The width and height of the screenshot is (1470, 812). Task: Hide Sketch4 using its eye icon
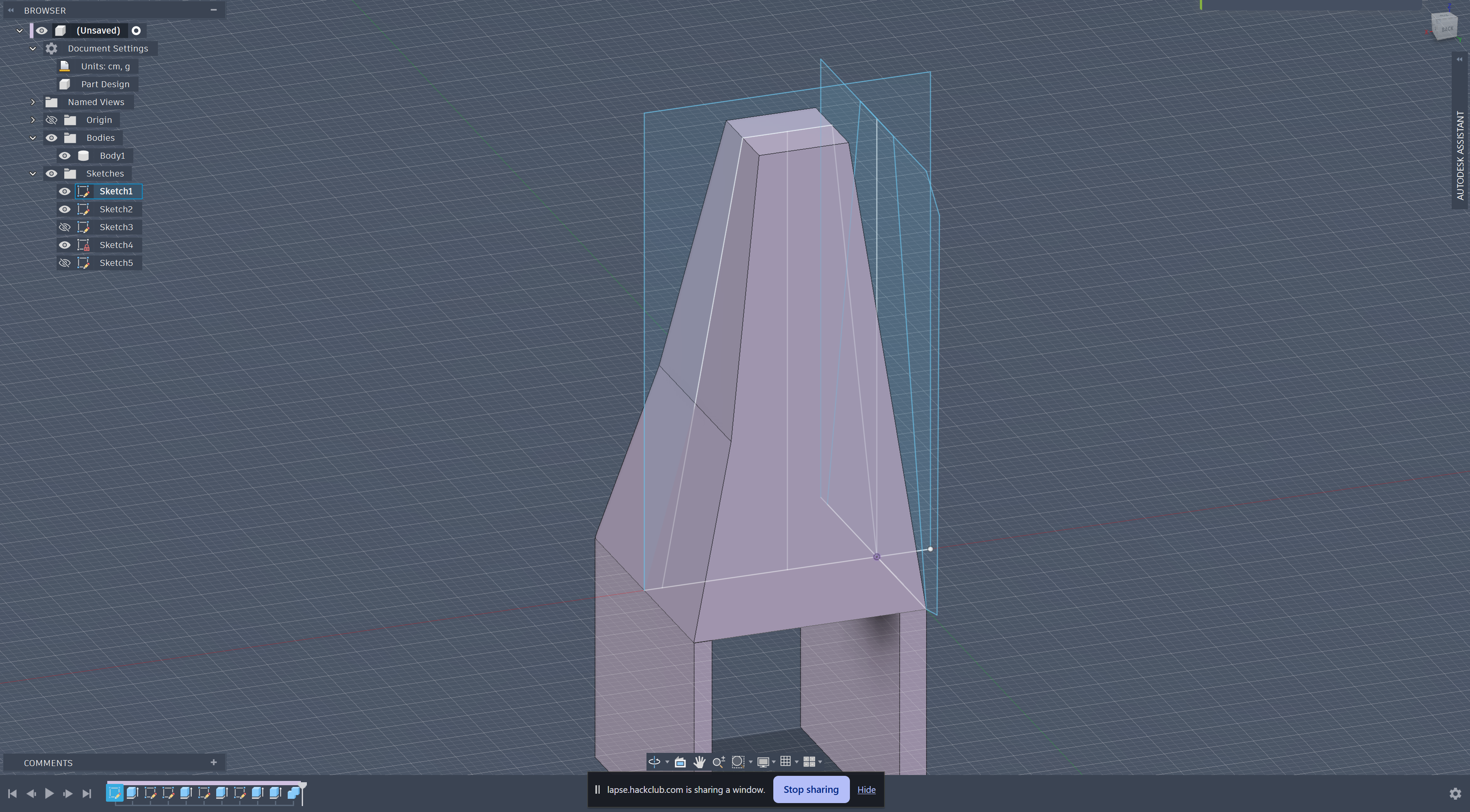(x=65, y=245)
